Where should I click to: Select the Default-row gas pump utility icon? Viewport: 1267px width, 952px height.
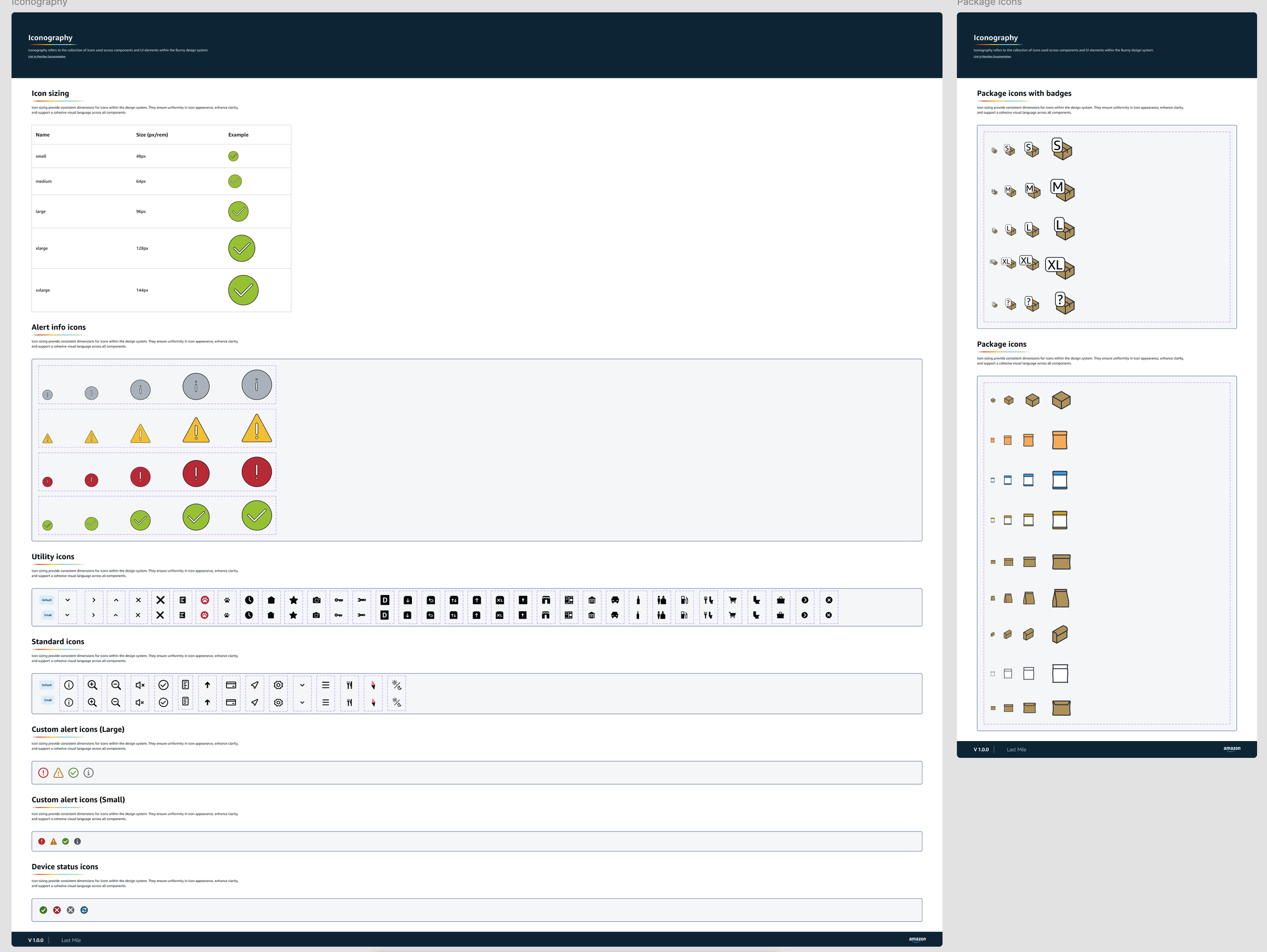pos(685,600)
